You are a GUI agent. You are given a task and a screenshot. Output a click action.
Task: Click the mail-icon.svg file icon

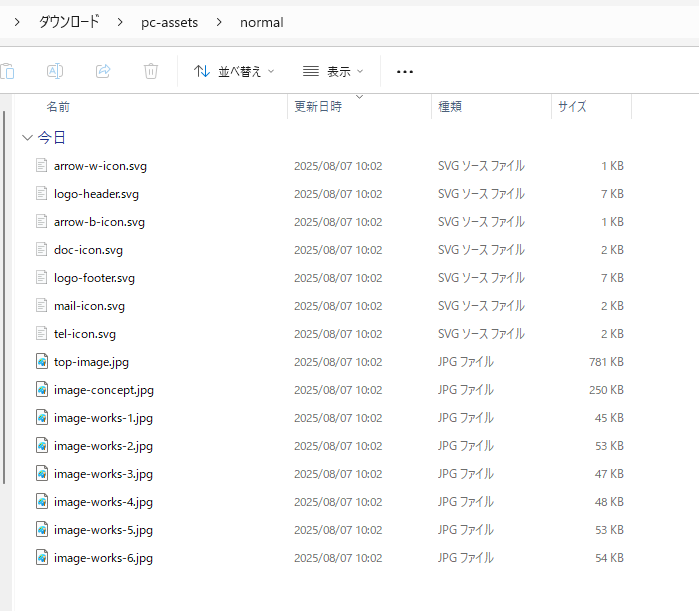pyautogui.click(x=41, y=306)
